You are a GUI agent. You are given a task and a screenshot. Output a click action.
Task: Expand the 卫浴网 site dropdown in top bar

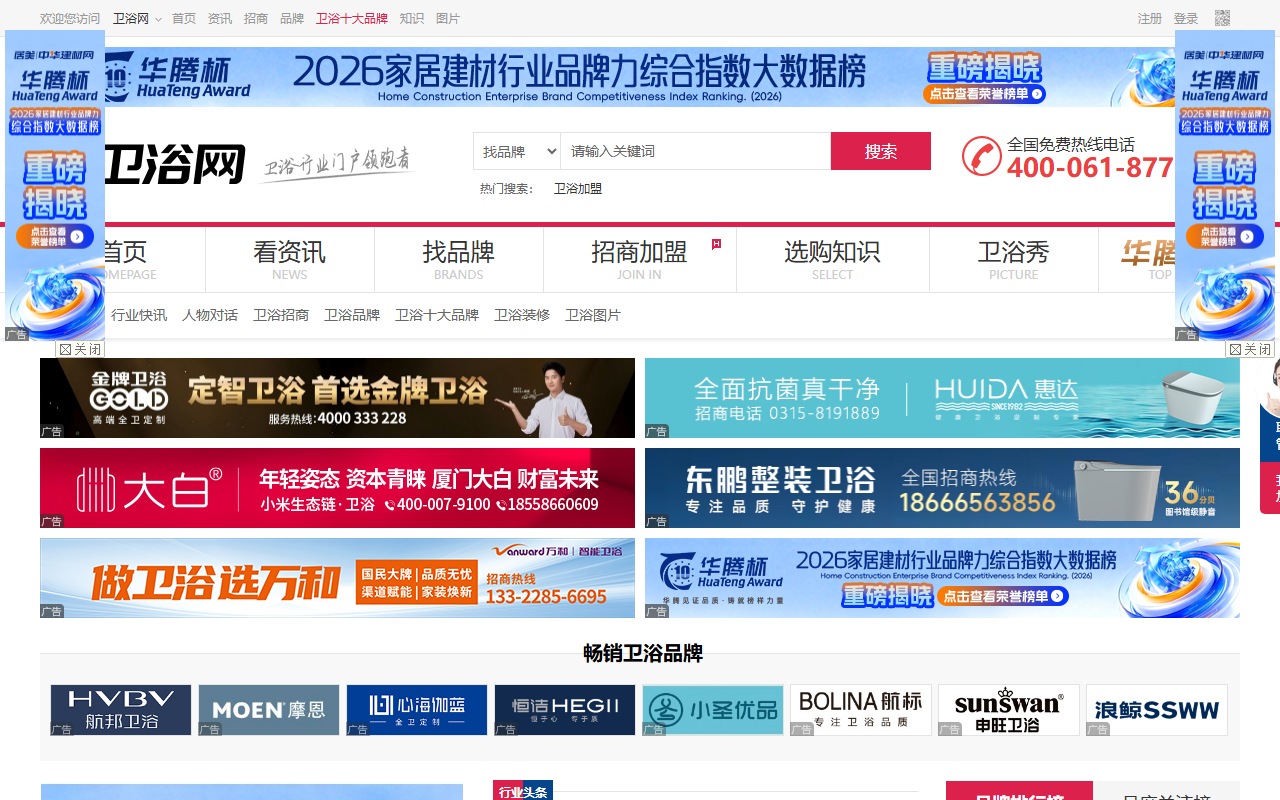pyautogui.click(x=137, y=18)
